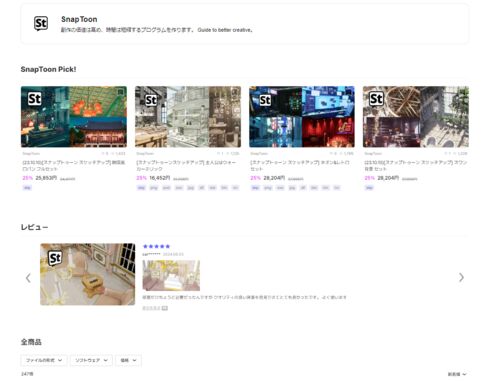The width and height of the screenshot is (500, 381).
Task: Open the white interior sketchup product thumbnail
Action: (x=188, y=117)
